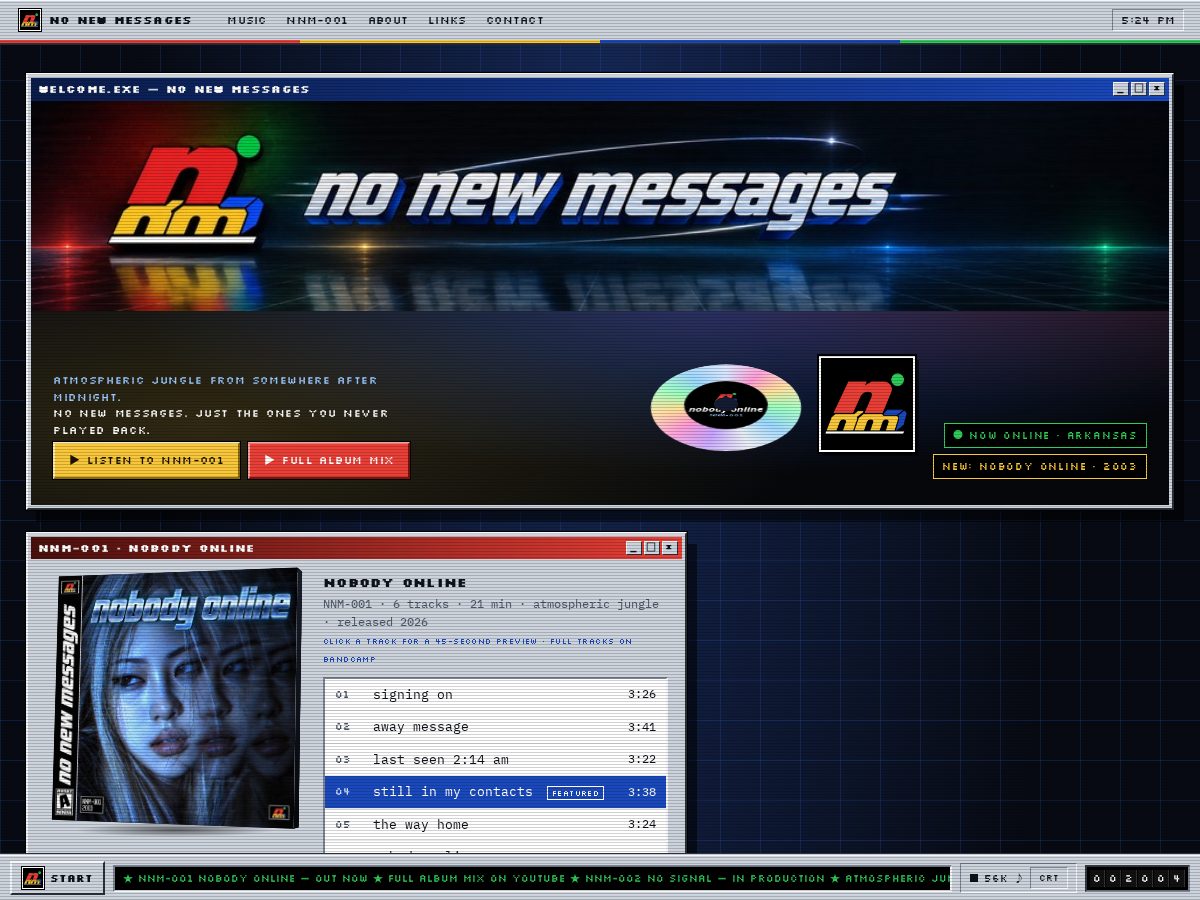Click the NM logo icon in top bar

(30, 20)
